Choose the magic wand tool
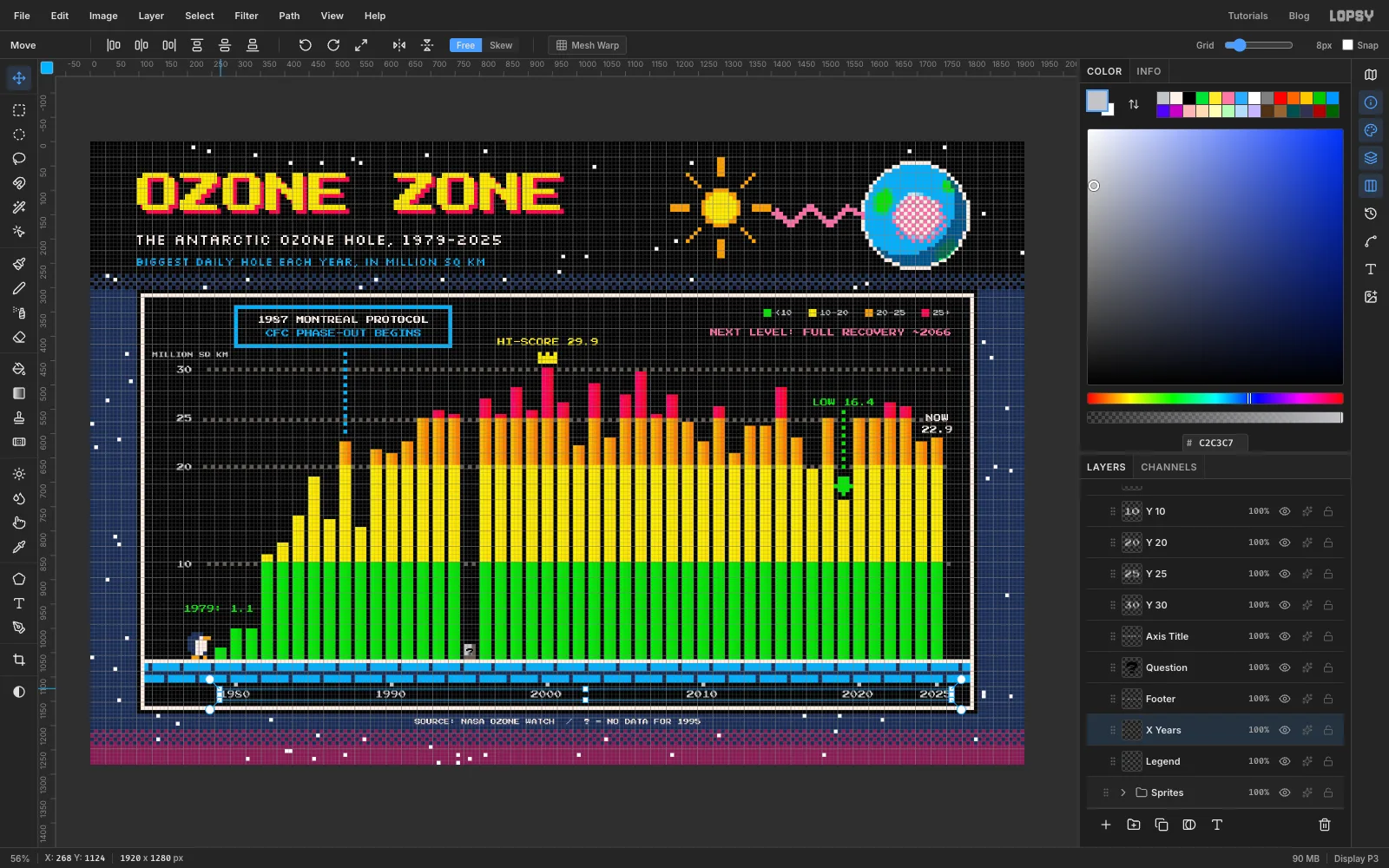 (x=19, y=207)
